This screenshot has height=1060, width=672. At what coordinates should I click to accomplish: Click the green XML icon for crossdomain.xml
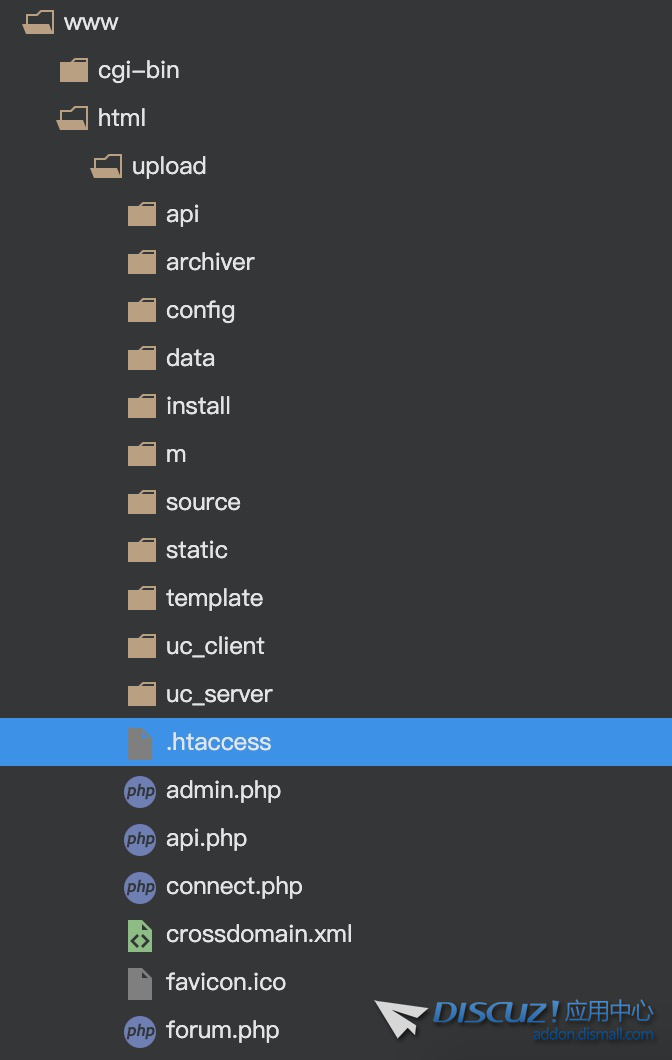140,935
